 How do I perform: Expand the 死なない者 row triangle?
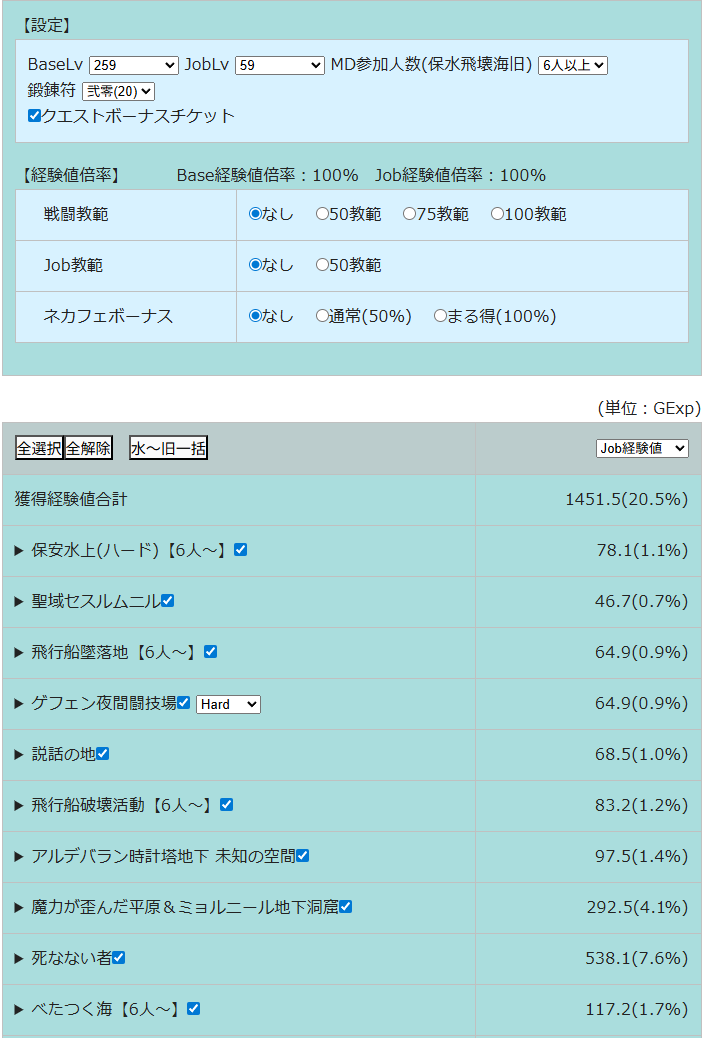point(19,958)
